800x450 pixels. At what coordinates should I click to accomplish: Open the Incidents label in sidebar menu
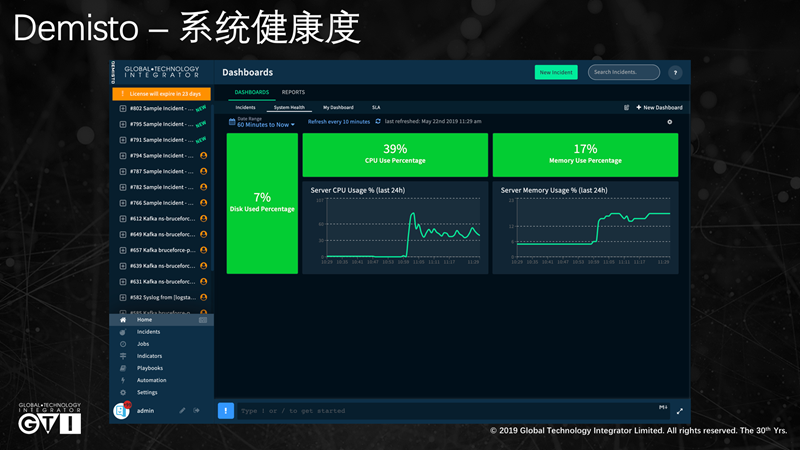[x=148, y=332]
